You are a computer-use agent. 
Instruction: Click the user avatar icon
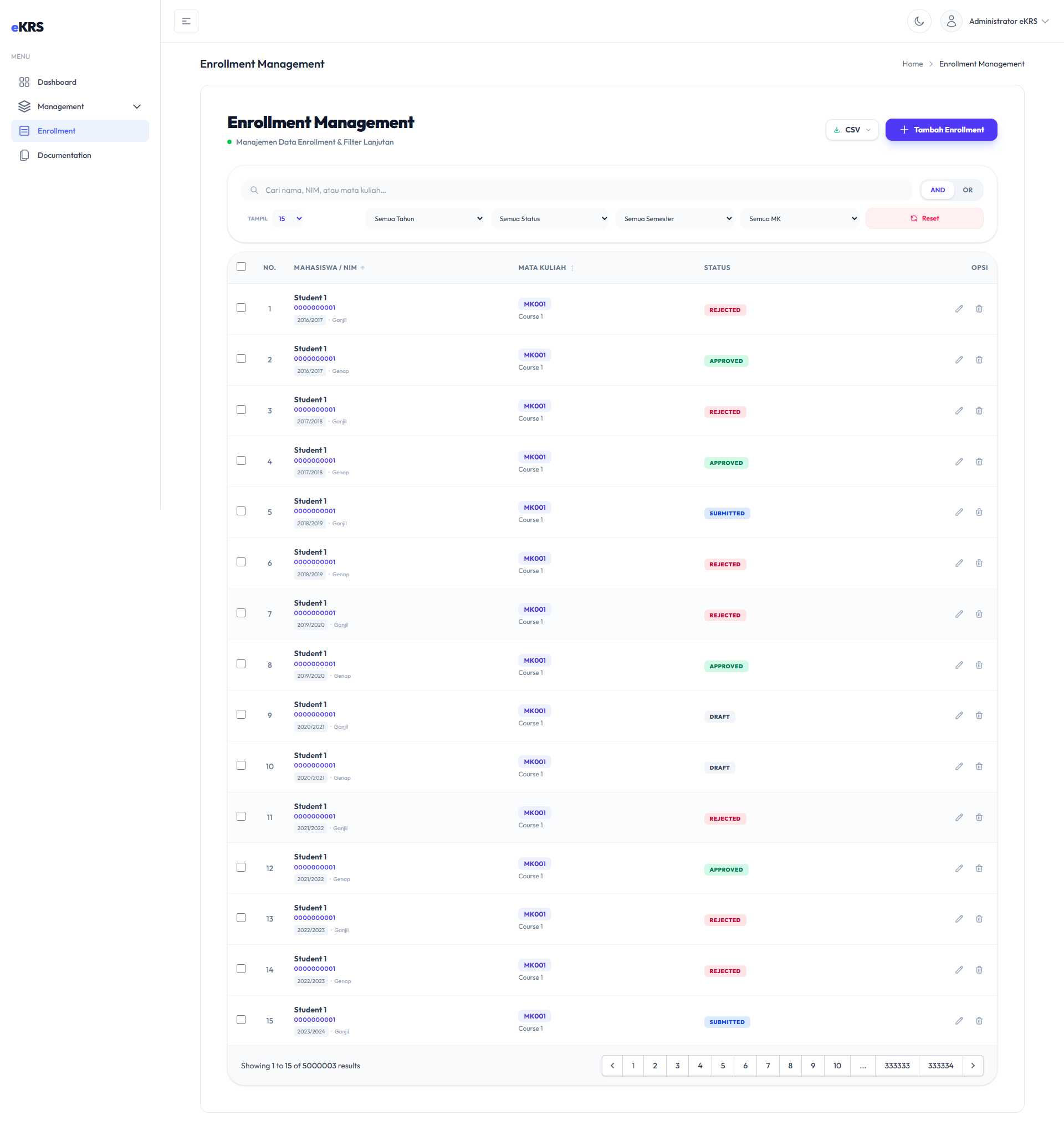[x=951, y=21]
